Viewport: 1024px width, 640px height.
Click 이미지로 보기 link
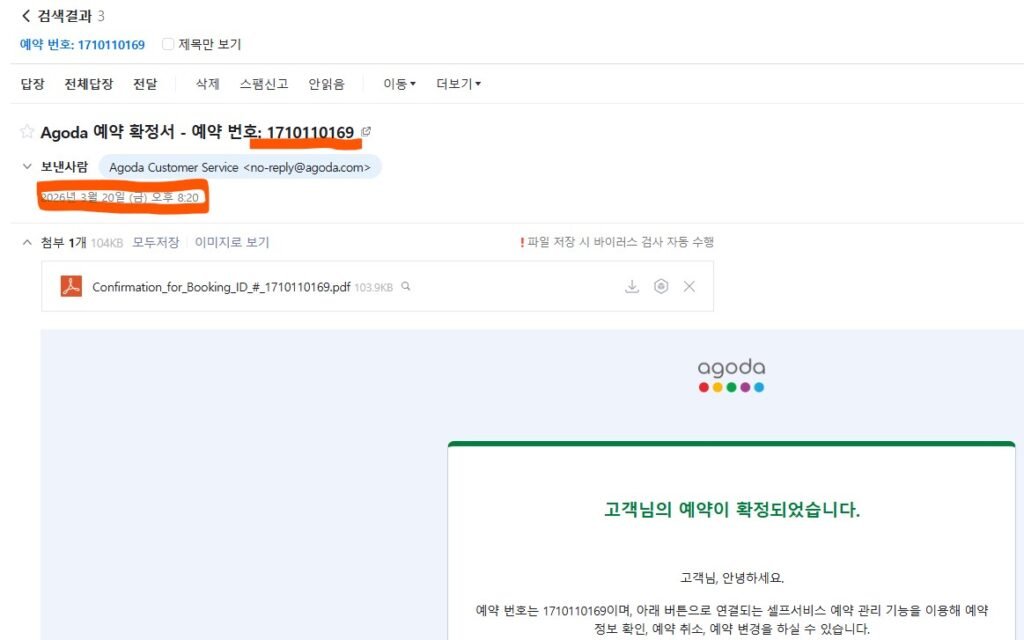click(232, 242)
